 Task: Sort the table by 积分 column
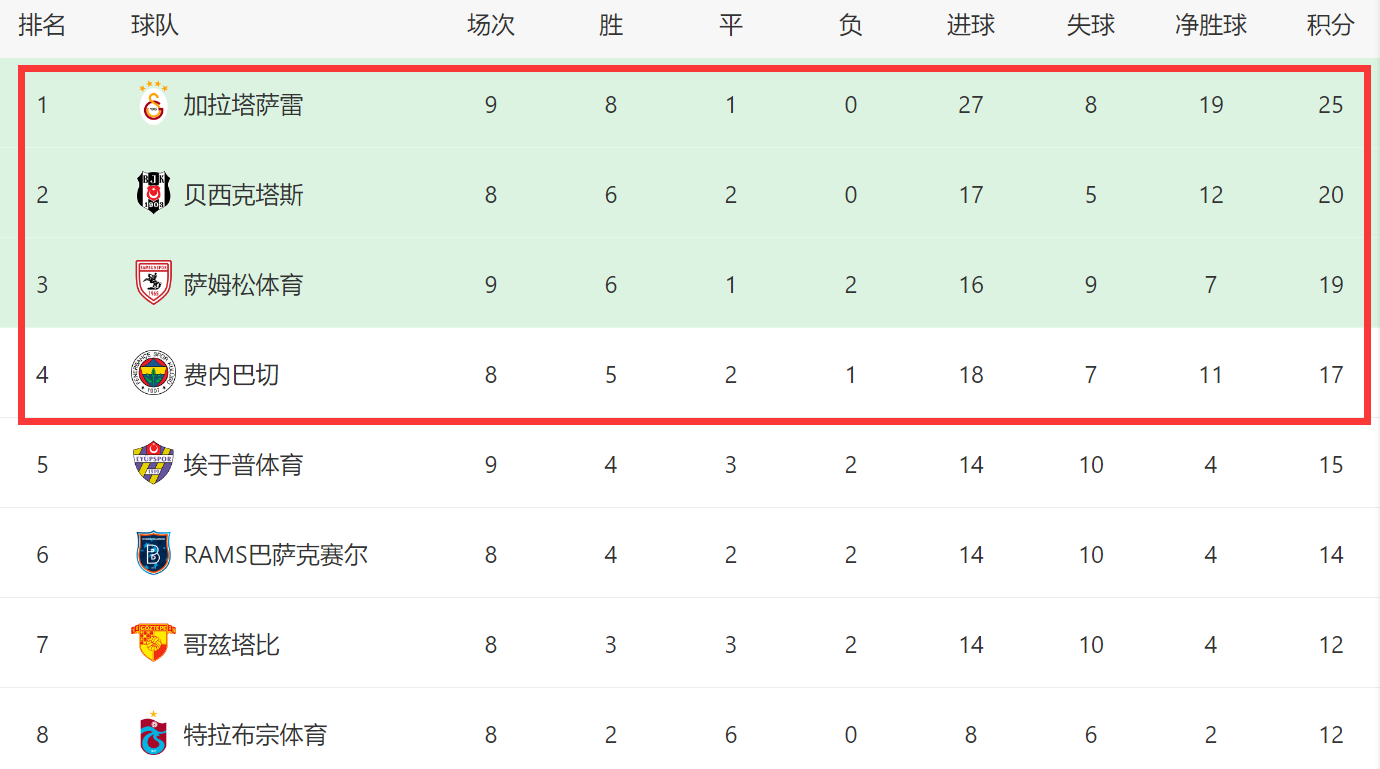point(1330,26)
